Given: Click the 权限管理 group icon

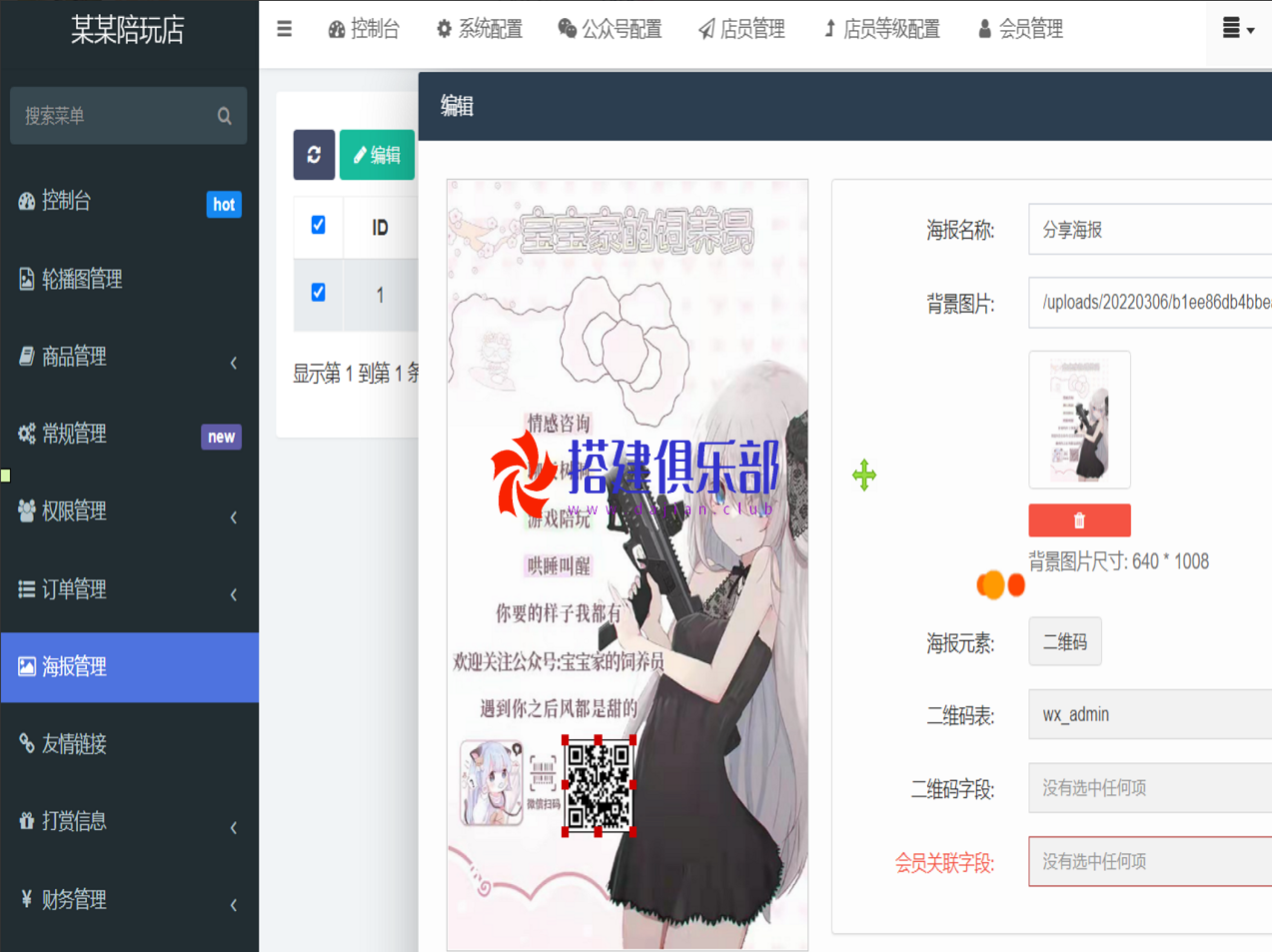Looking at the screenshot, I should pos(27,510).
